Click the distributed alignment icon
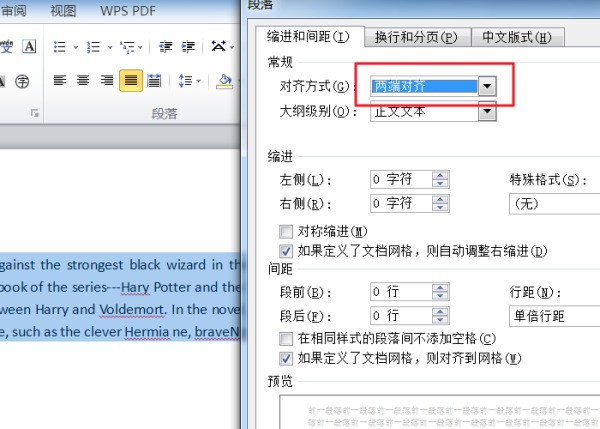The height and width of the screenshot is (429, 600). 154,80
